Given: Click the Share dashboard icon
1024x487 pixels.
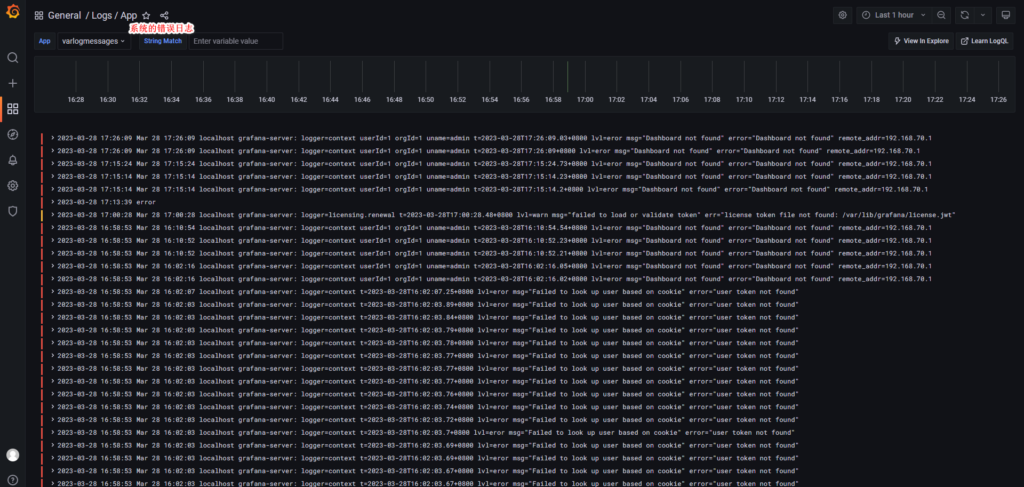Looking at the screenshot, I should (x=164, y=16).
